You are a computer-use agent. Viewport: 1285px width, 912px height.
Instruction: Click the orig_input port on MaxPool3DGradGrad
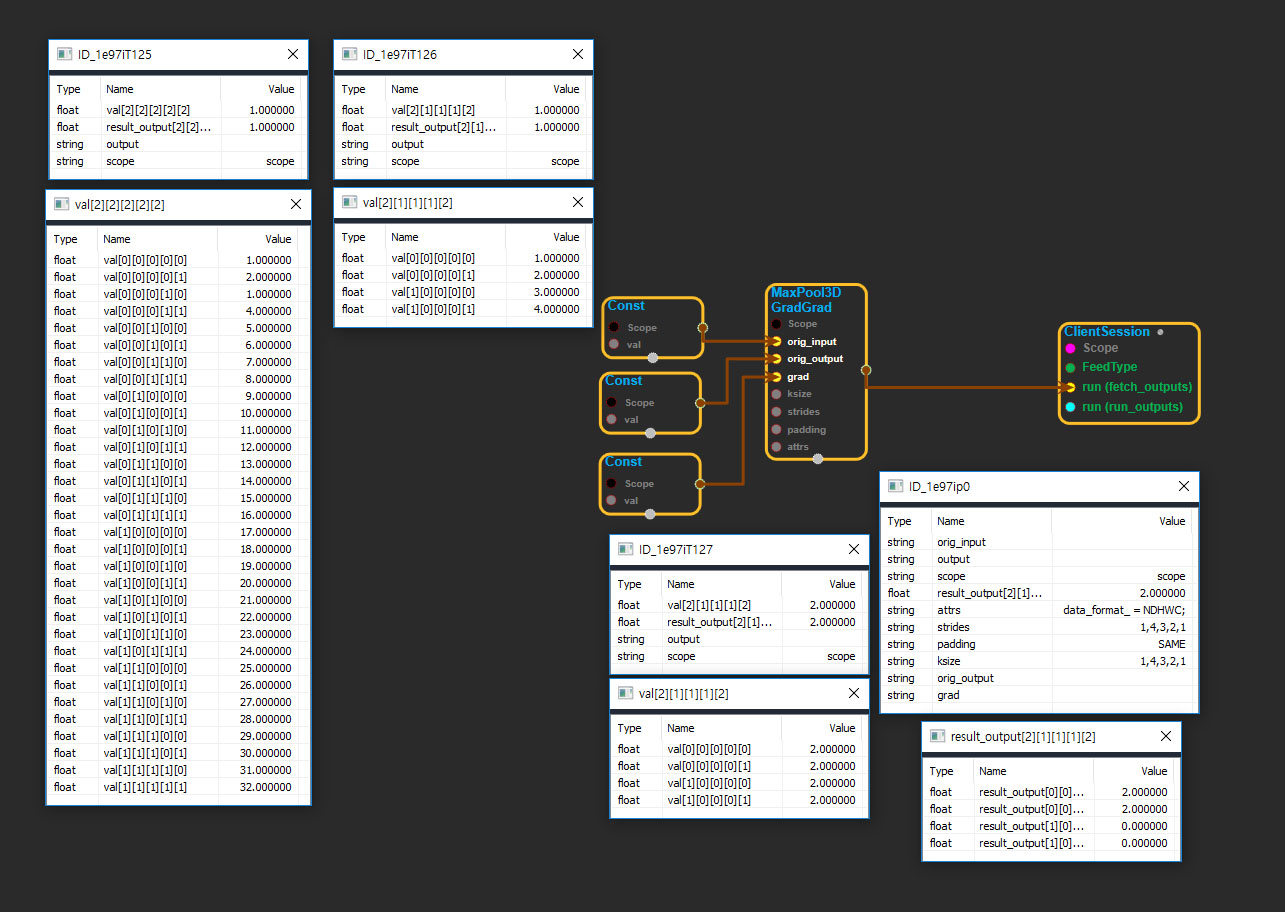[776, 341]
